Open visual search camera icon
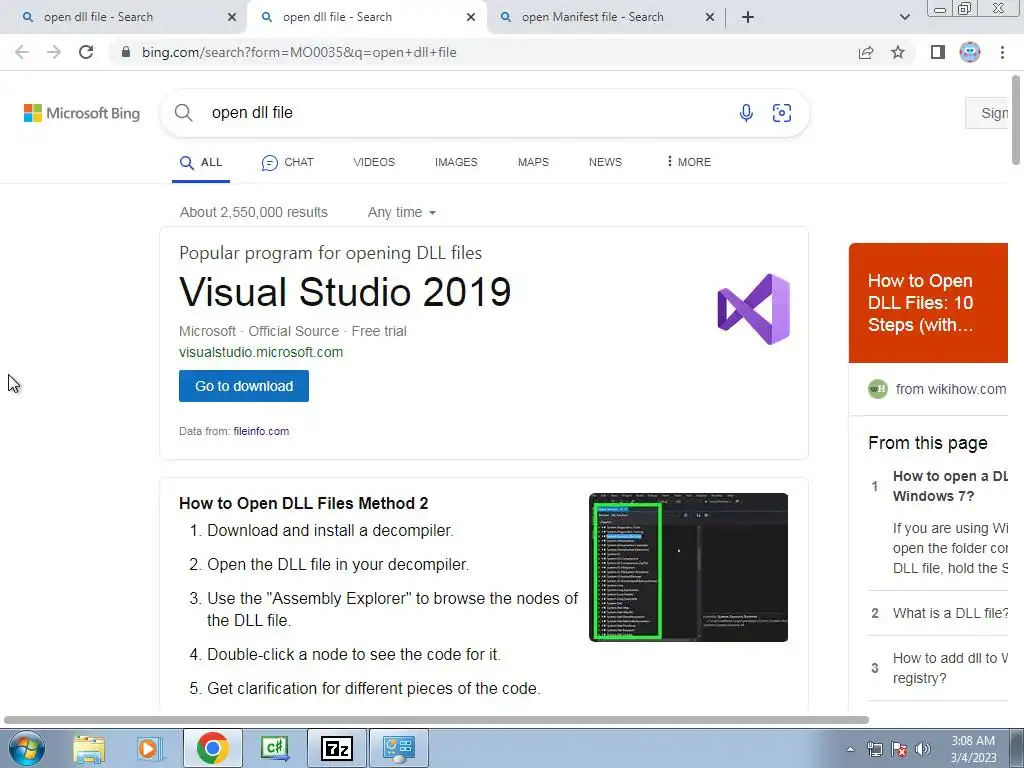The width and height of the screenshot is (1024, 768). click(782, 113)
